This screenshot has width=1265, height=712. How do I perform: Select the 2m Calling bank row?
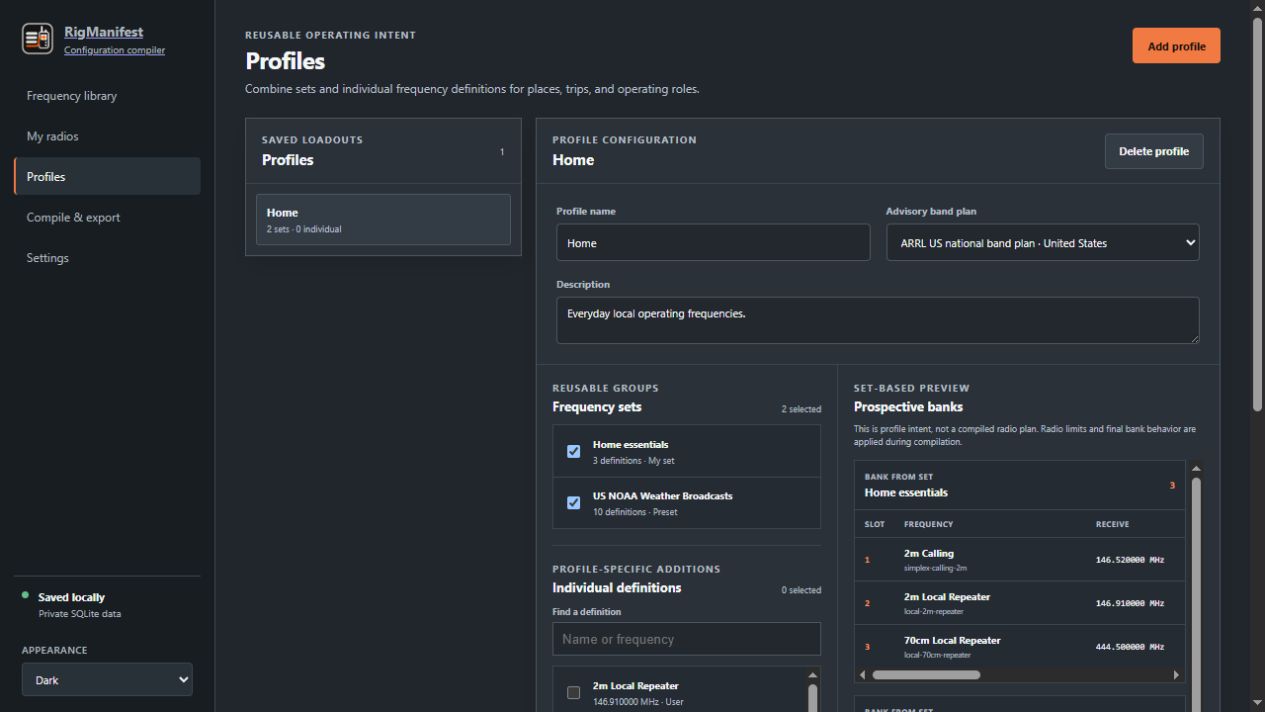1019,559
